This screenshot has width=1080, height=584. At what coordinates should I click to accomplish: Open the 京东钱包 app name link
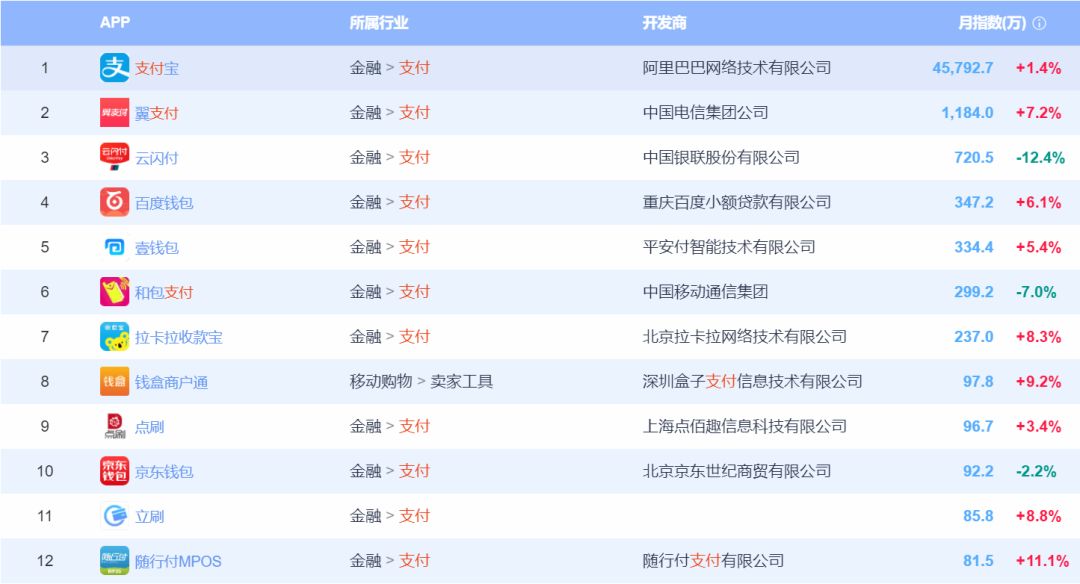pyautogui.click(x=164, y=472)
